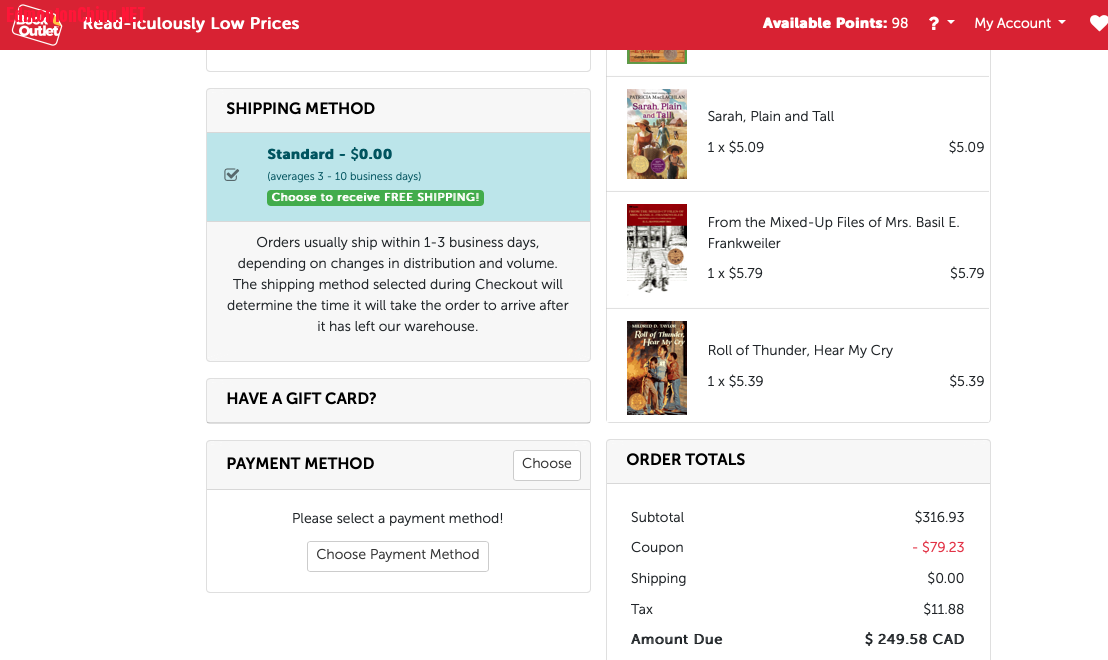Image resolution: width=1108 pixels, height=660 pixels.
Task: Toggle the Standard shipping checkbox
Action: [x=231, y=175]
